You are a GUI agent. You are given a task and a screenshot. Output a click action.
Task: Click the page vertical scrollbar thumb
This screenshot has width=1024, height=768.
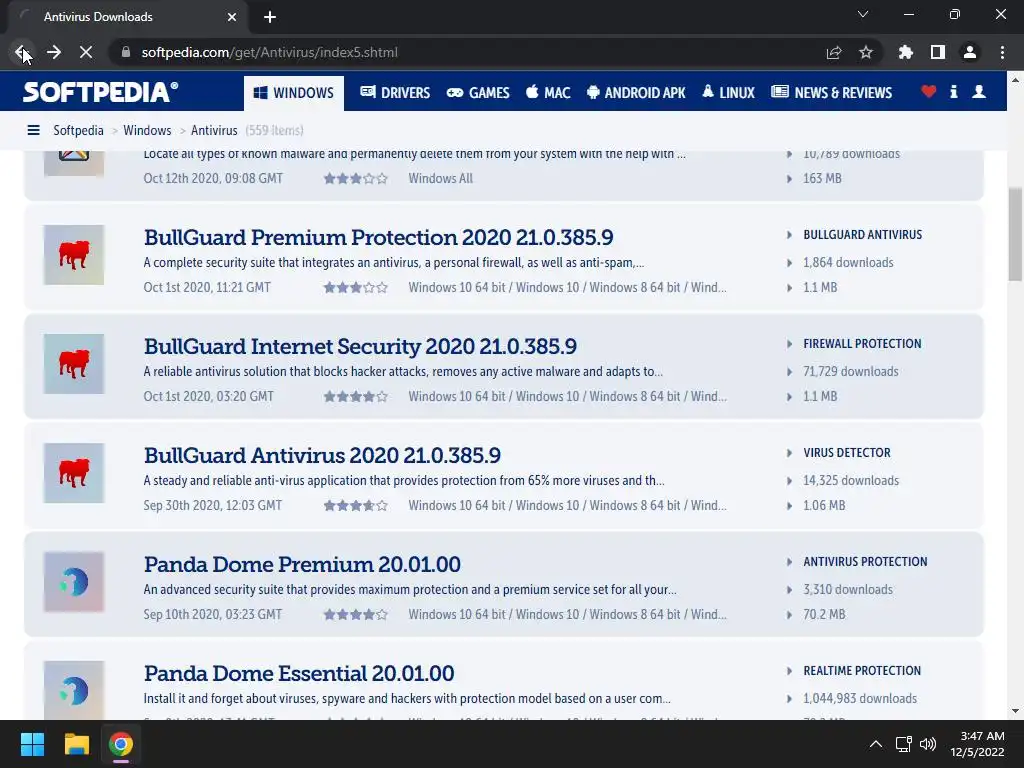coord(1015,234)
